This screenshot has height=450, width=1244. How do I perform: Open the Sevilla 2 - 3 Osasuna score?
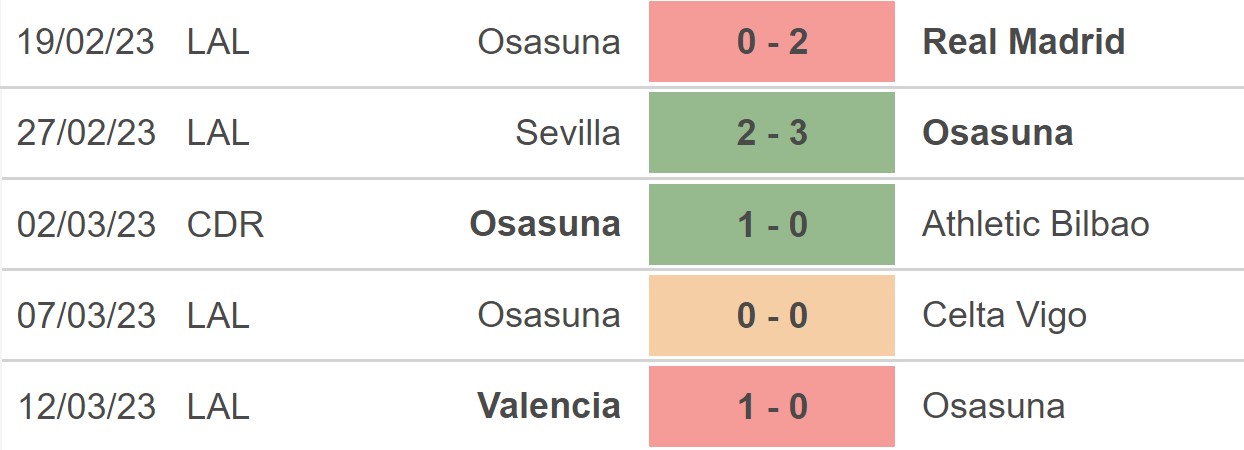[772, 133]
